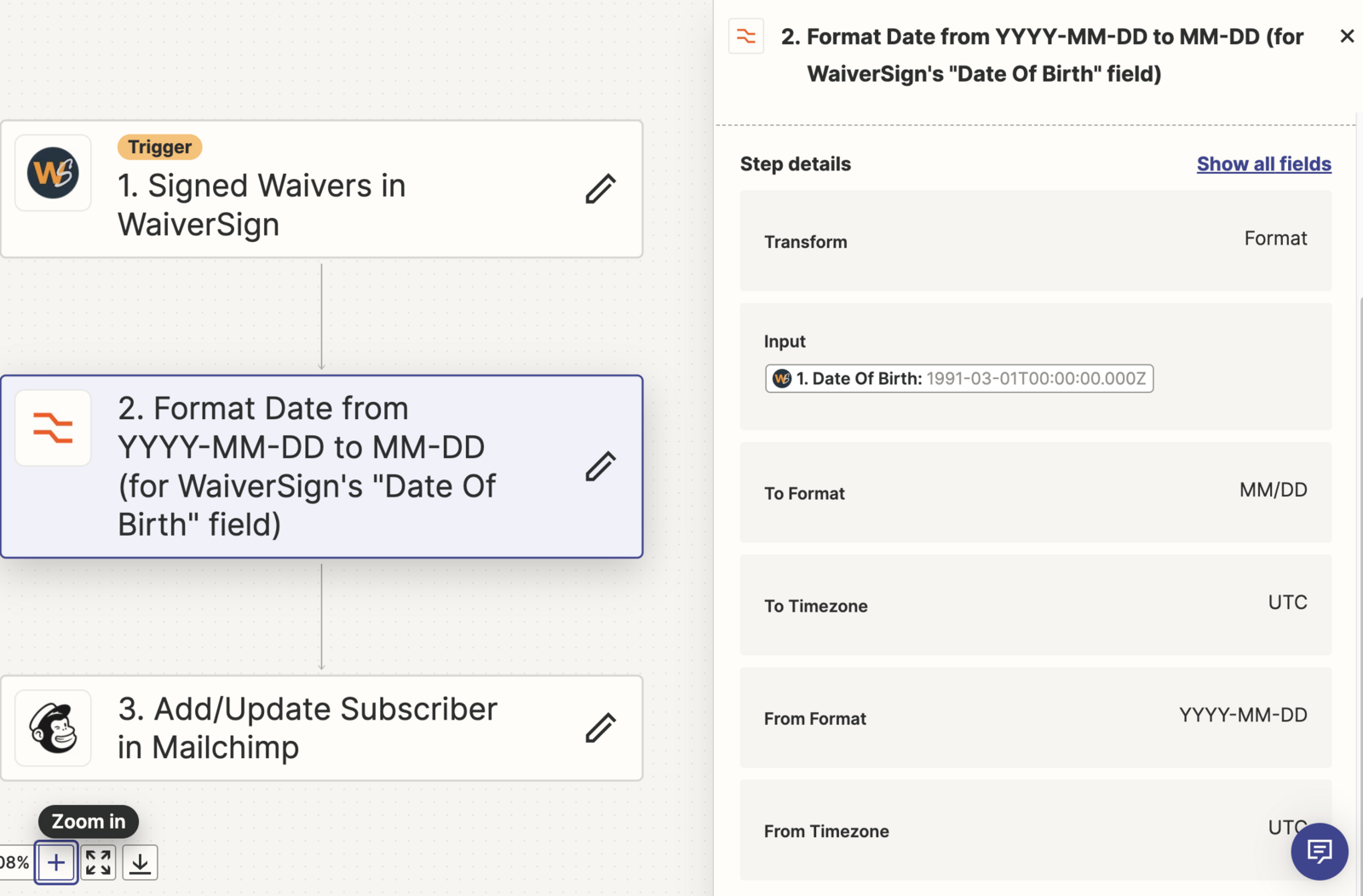The height and width of the screenshot is (896, 1363).
Task: Export the Zap with download icon
Action: click(140, 862)
